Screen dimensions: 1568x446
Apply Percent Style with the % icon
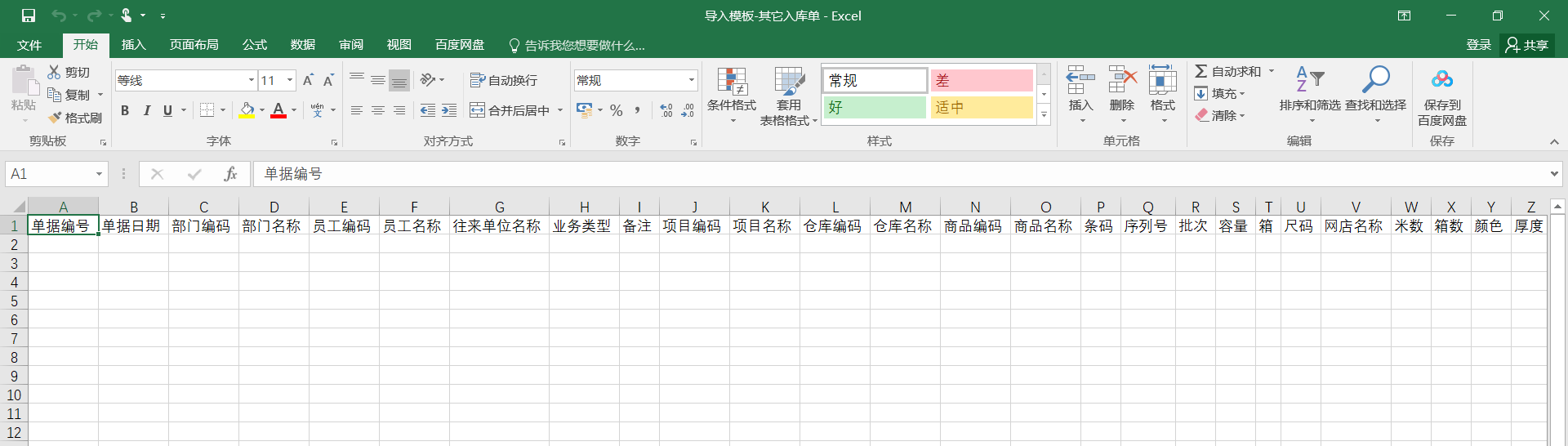(x=617, y=110)
